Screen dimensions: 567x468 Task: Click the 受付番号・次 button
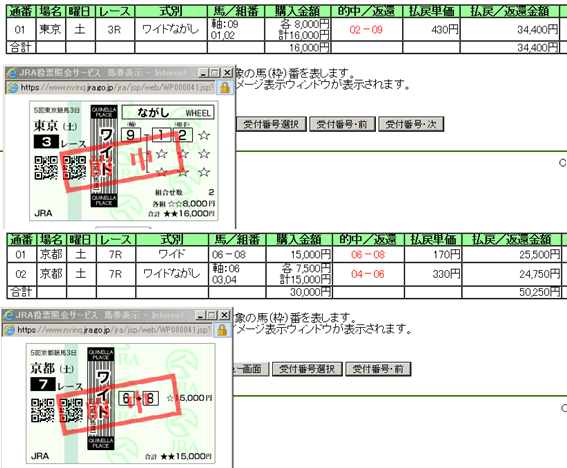(x=411, y=124)
